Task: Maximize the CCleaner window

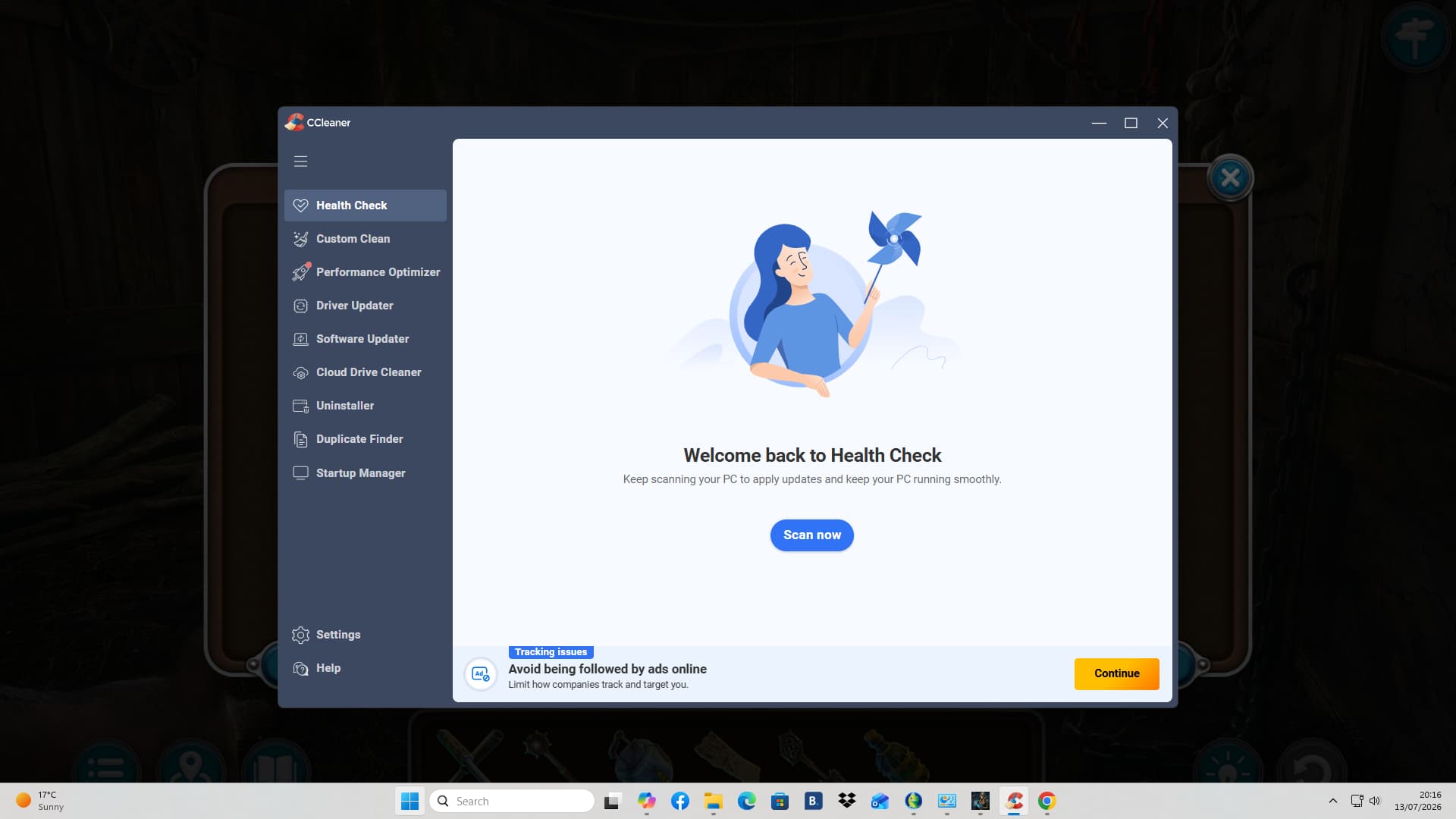Action: 1131,123
